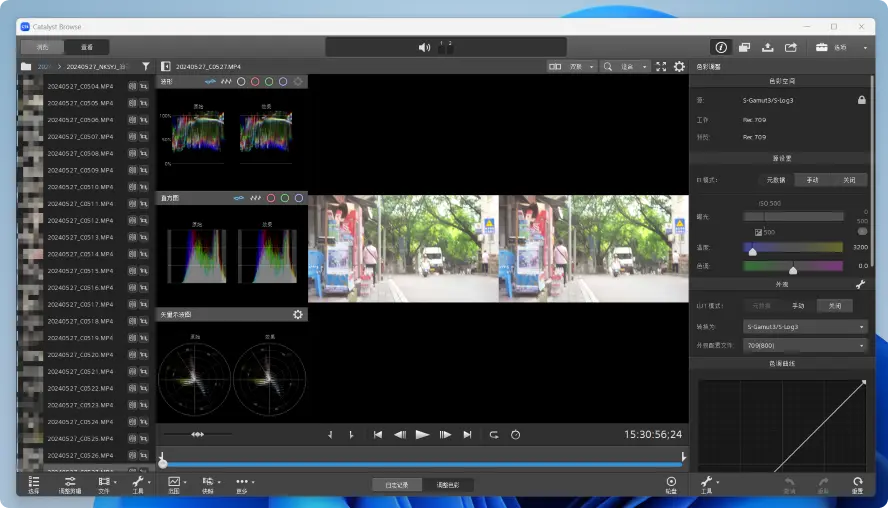
Task: Toggle loop playback
Action: coord(494,434)
